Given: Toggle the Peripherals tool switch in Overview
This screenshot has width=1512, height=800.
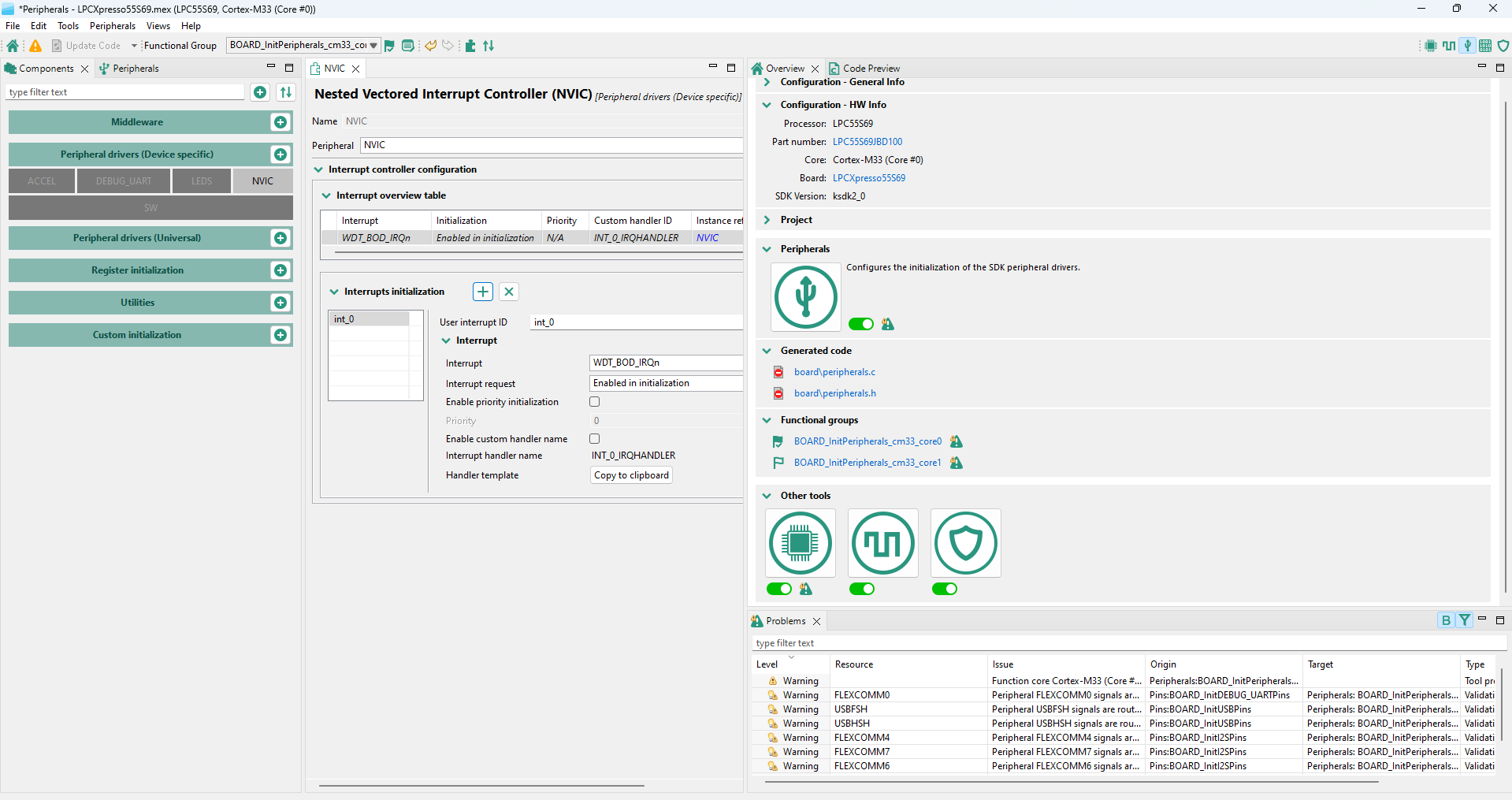Looking at the screenshot, I should [861, 324].
